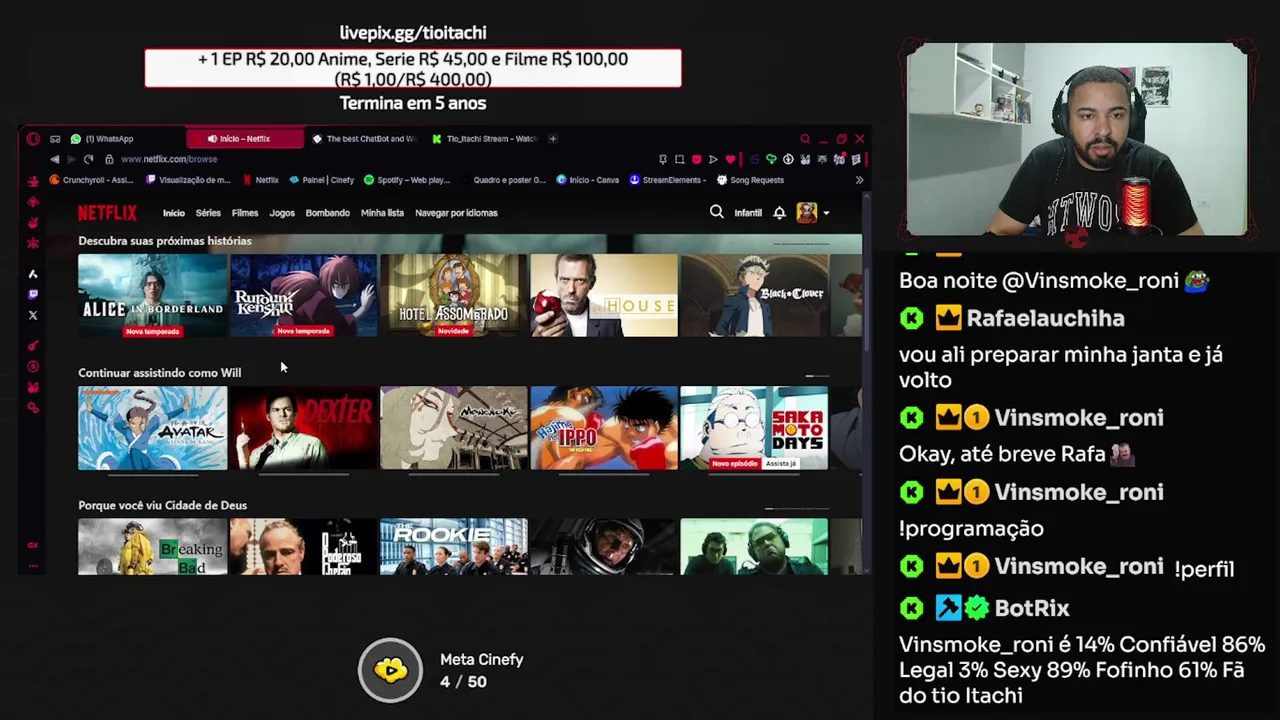Continue watching Dexter thumbnail
The width and height of the screenshot is (1280, 720).
304,428
